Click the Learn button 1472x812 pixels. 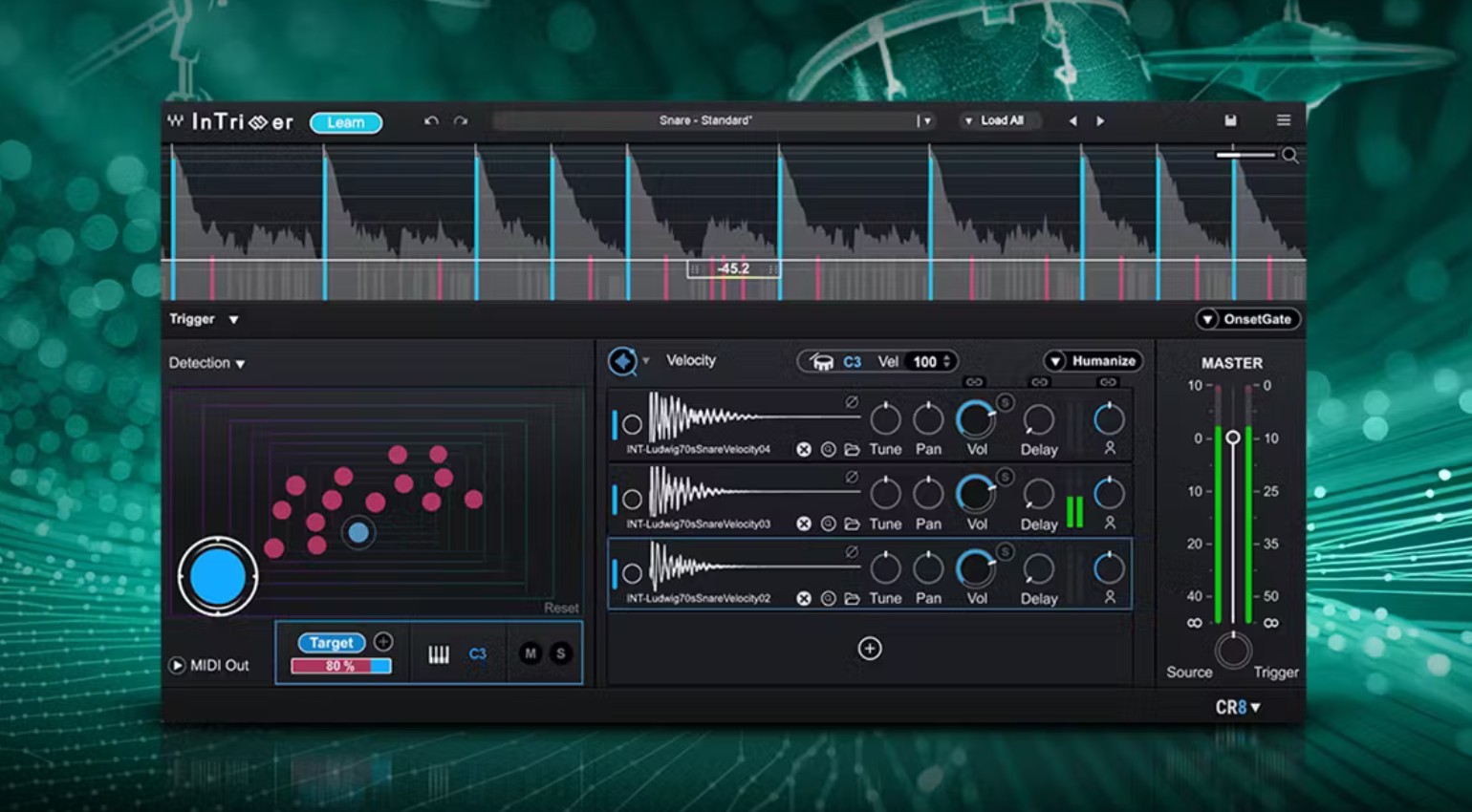point(345,122)
